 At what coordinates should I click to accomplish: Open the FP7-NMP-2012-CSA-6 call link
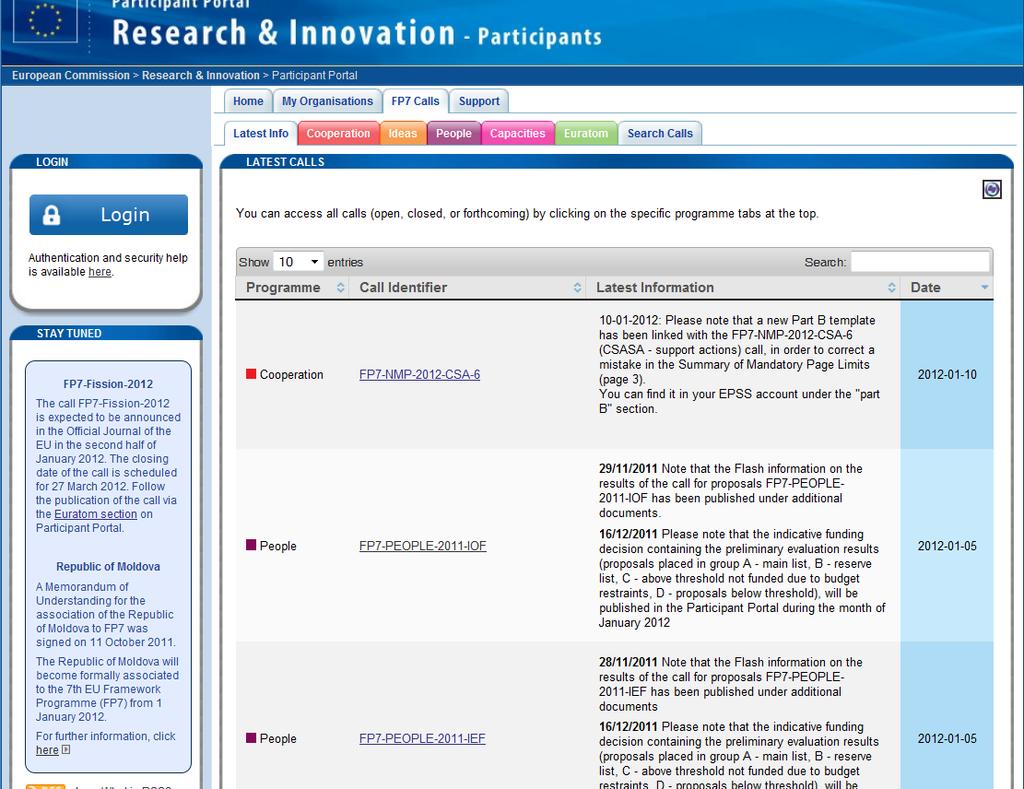tap(419, 374)
